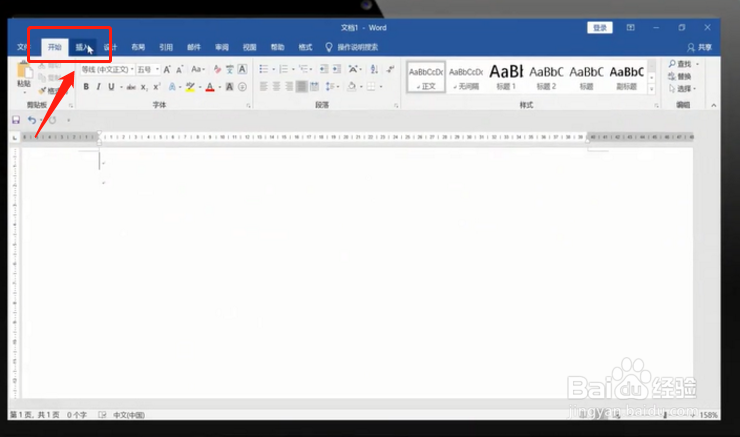Toggle Underline formatting
This screenshot has width=740, height=437.
(111, 87)
